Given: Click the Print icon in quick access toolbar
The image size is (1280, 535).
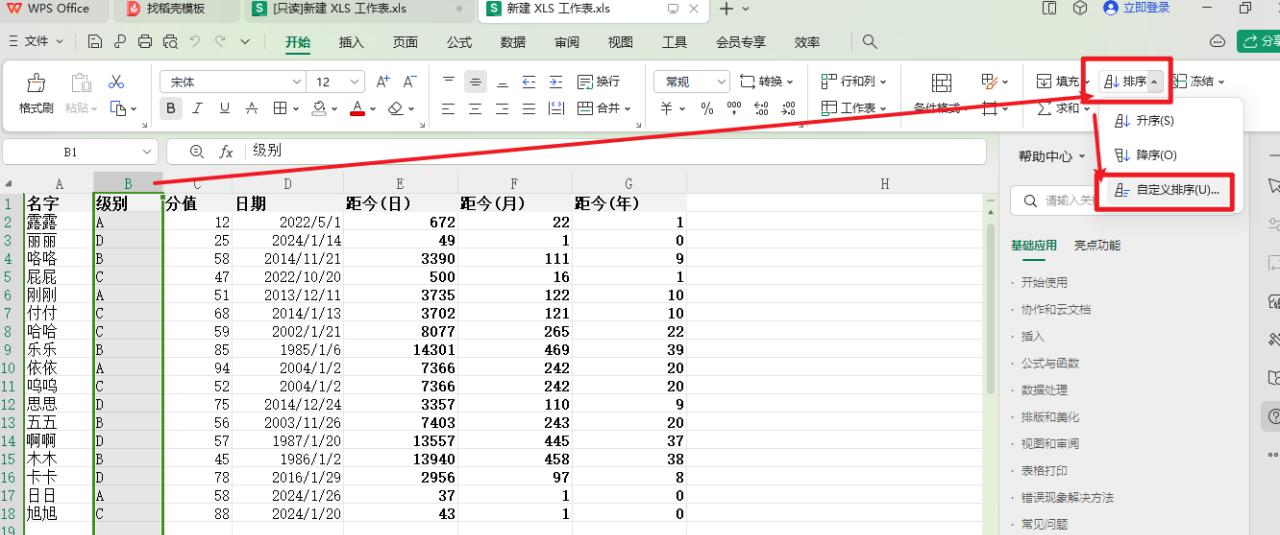Looking at the screenshot, I should pyautogui.click(x=145, y=42).
